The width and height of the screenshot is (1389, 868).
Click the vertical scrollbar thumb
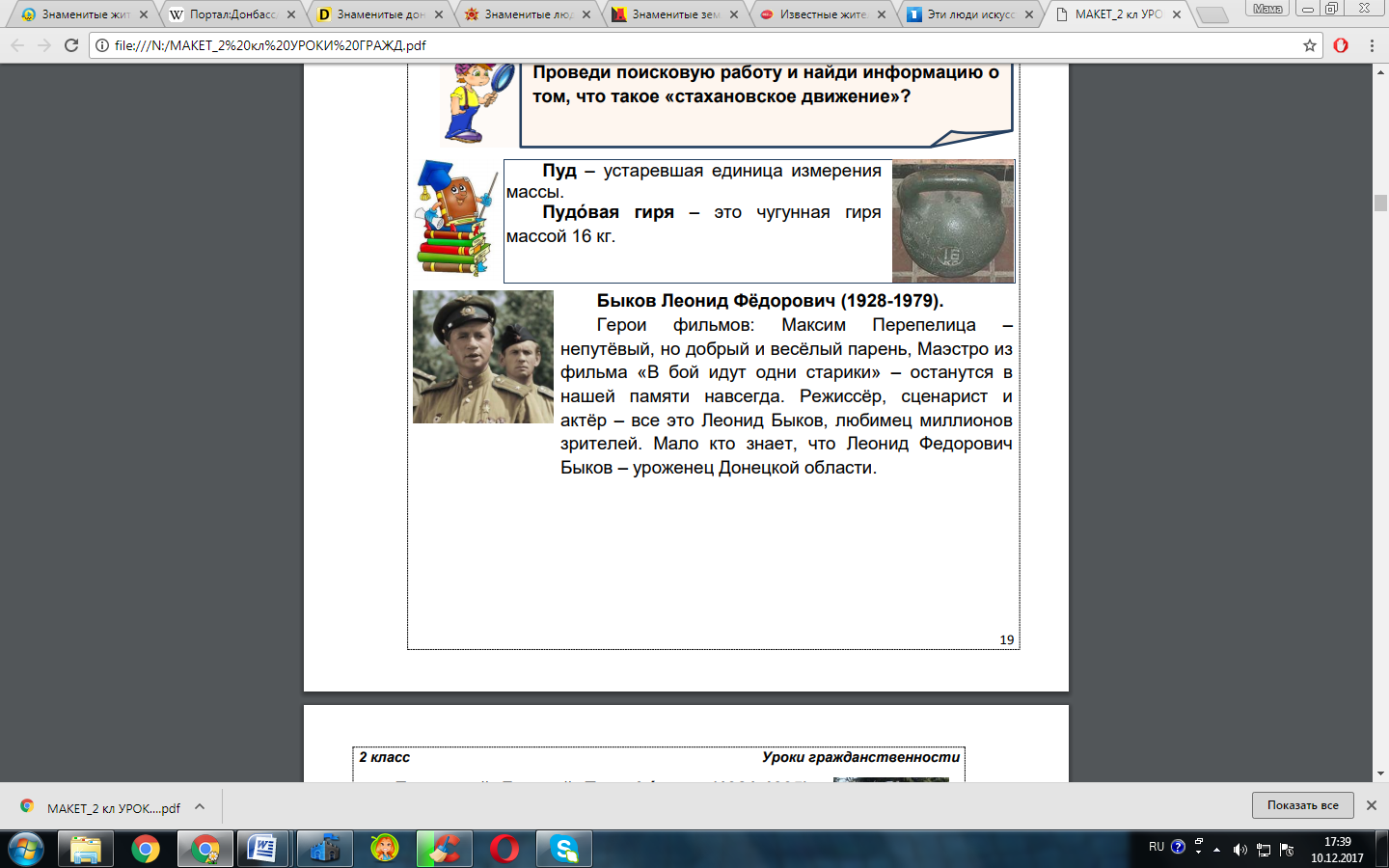coord(1380,203)
